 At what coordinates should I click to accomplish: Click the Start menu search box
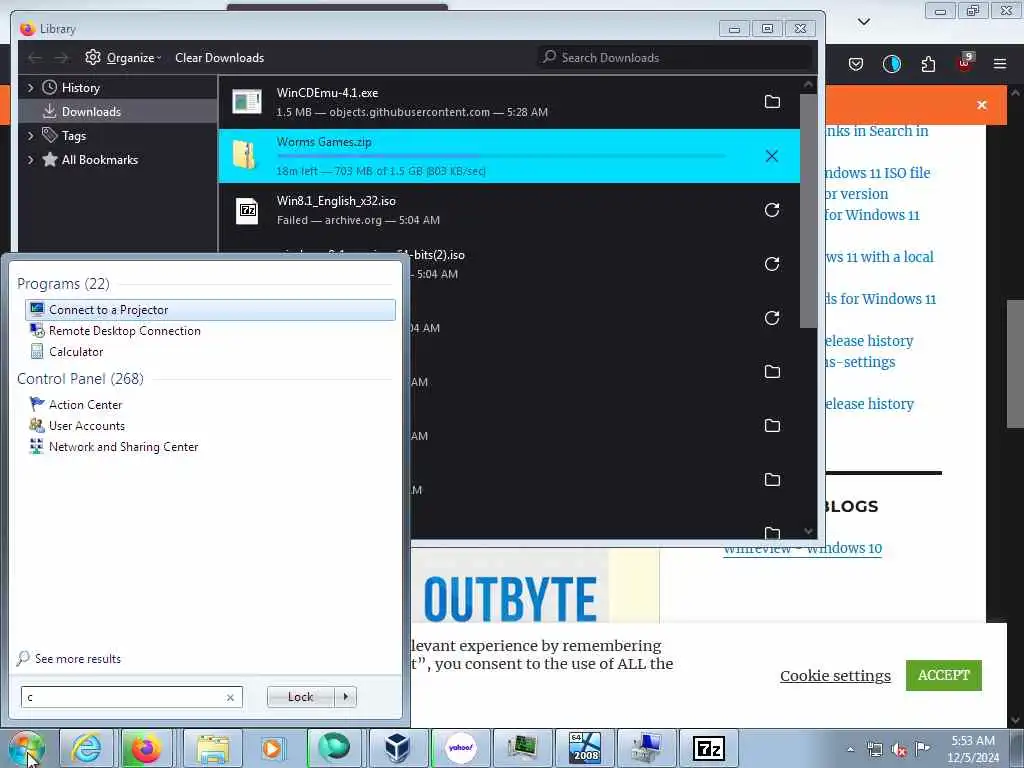tap(132, 697)
